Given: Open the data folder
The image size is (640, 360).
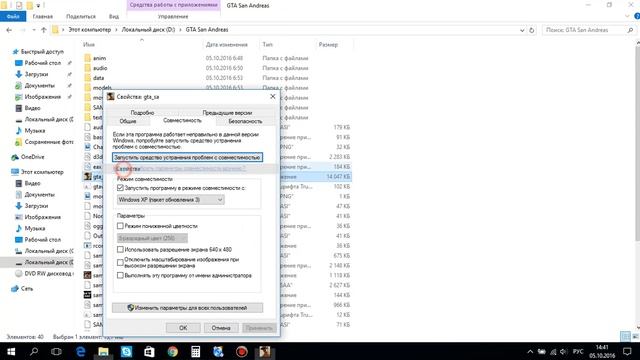Looking at the screenshot, I should 98,78.
